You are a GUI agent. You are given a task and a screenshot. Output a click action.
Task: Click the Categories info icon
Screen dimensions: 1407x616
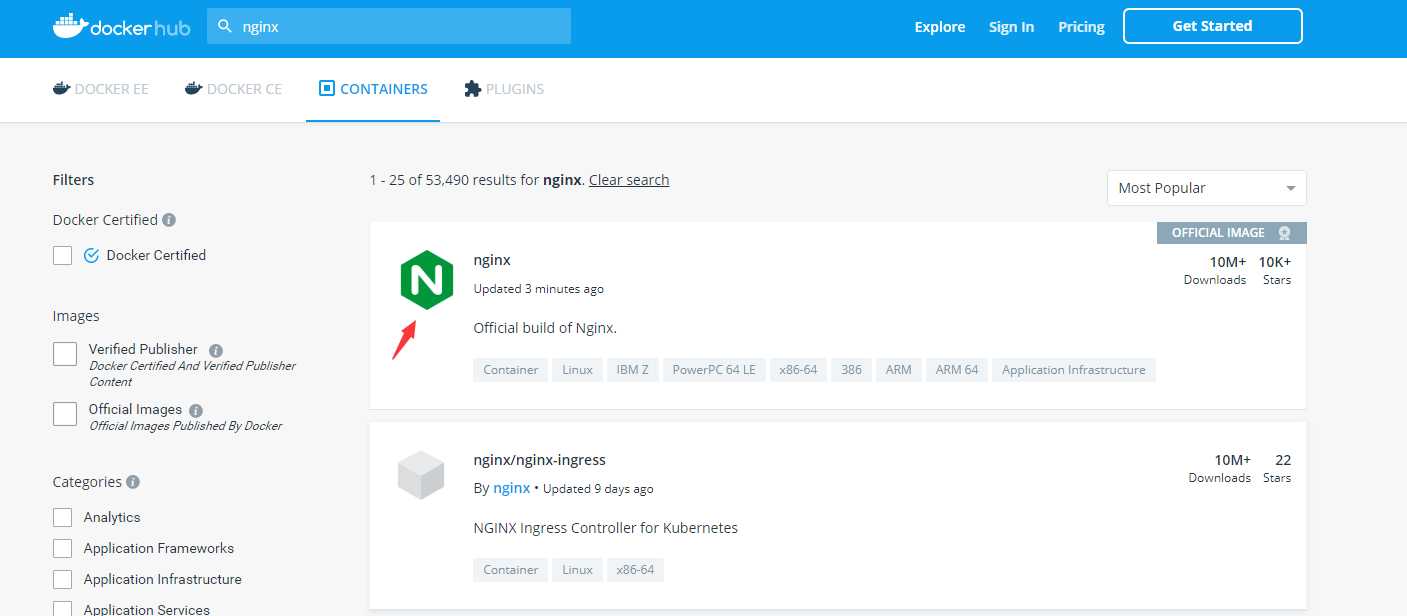[133, 482]
